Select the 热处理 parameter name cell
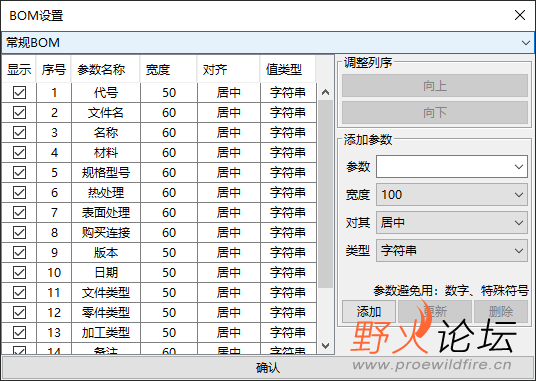The width and height of the screenshot is (536, 381). [x=106, y=192]
